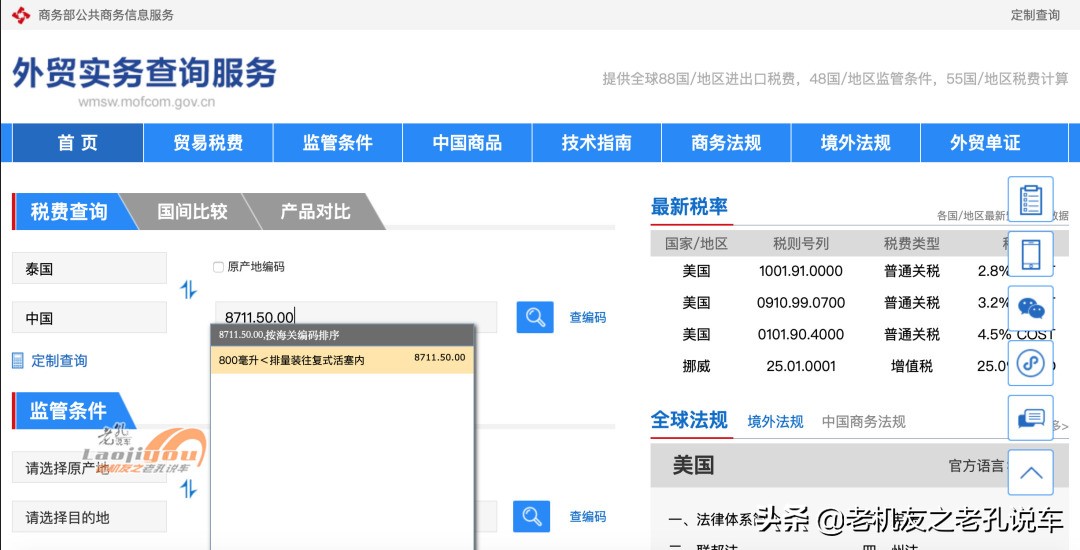Click 税则号列 column header
Screen dimensions: 1080x550
(x=800, y=243)
